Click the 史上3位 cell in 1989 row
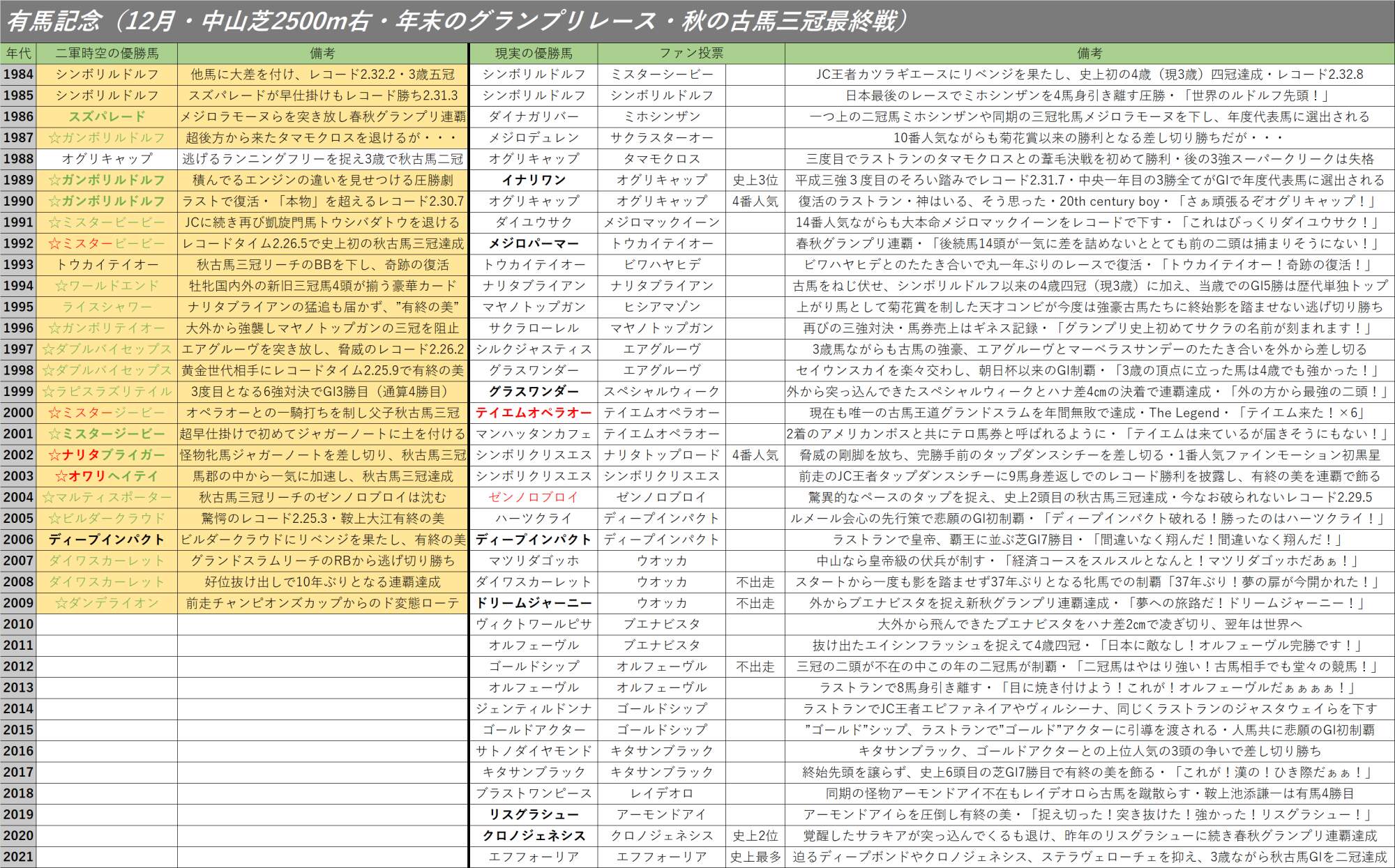This screenshot has width=1395, height=868. click(755, 180)
